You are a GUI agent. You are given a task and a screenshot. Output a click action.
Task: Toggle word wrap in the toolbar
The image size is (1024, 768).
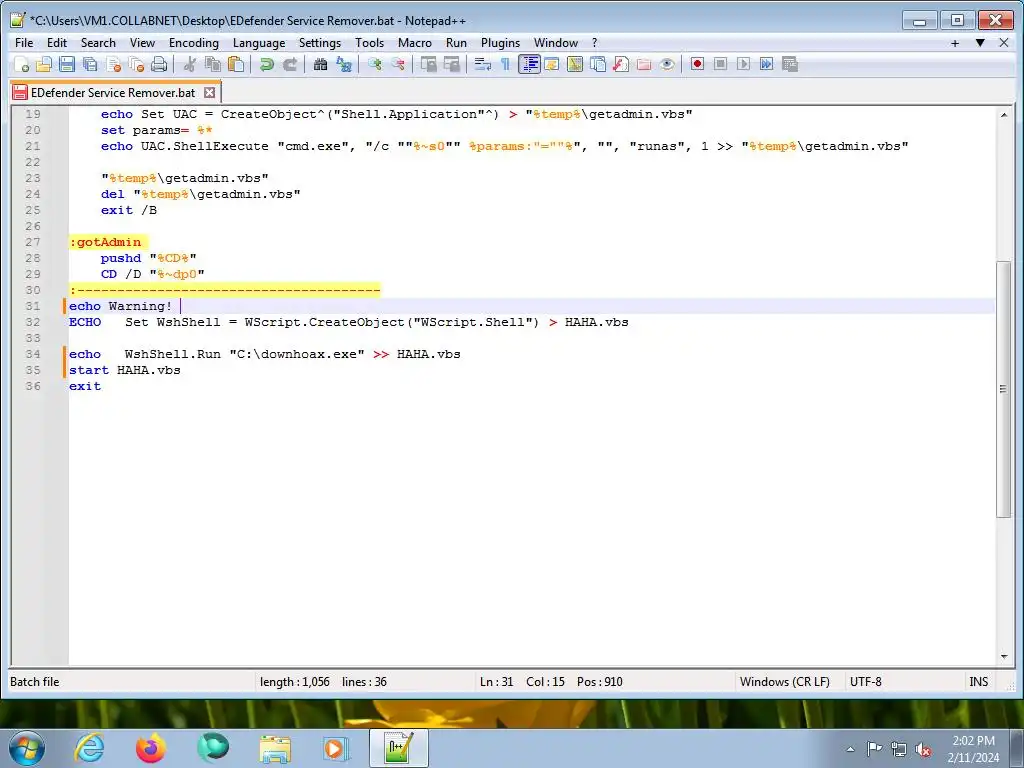coord(482,64)
